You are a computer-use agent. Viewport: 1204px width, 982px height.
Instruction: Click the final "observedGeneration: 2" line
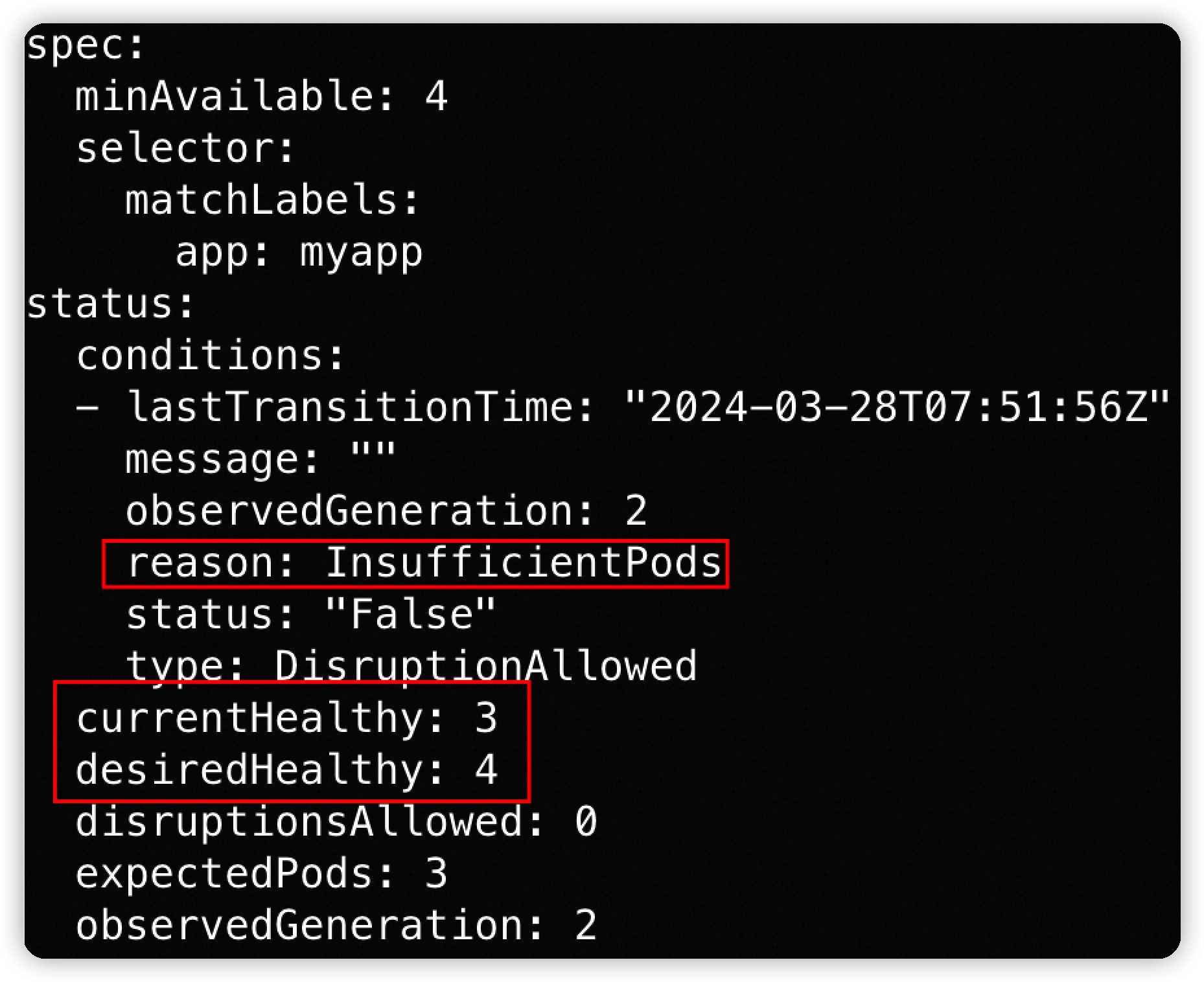point(336,926)
